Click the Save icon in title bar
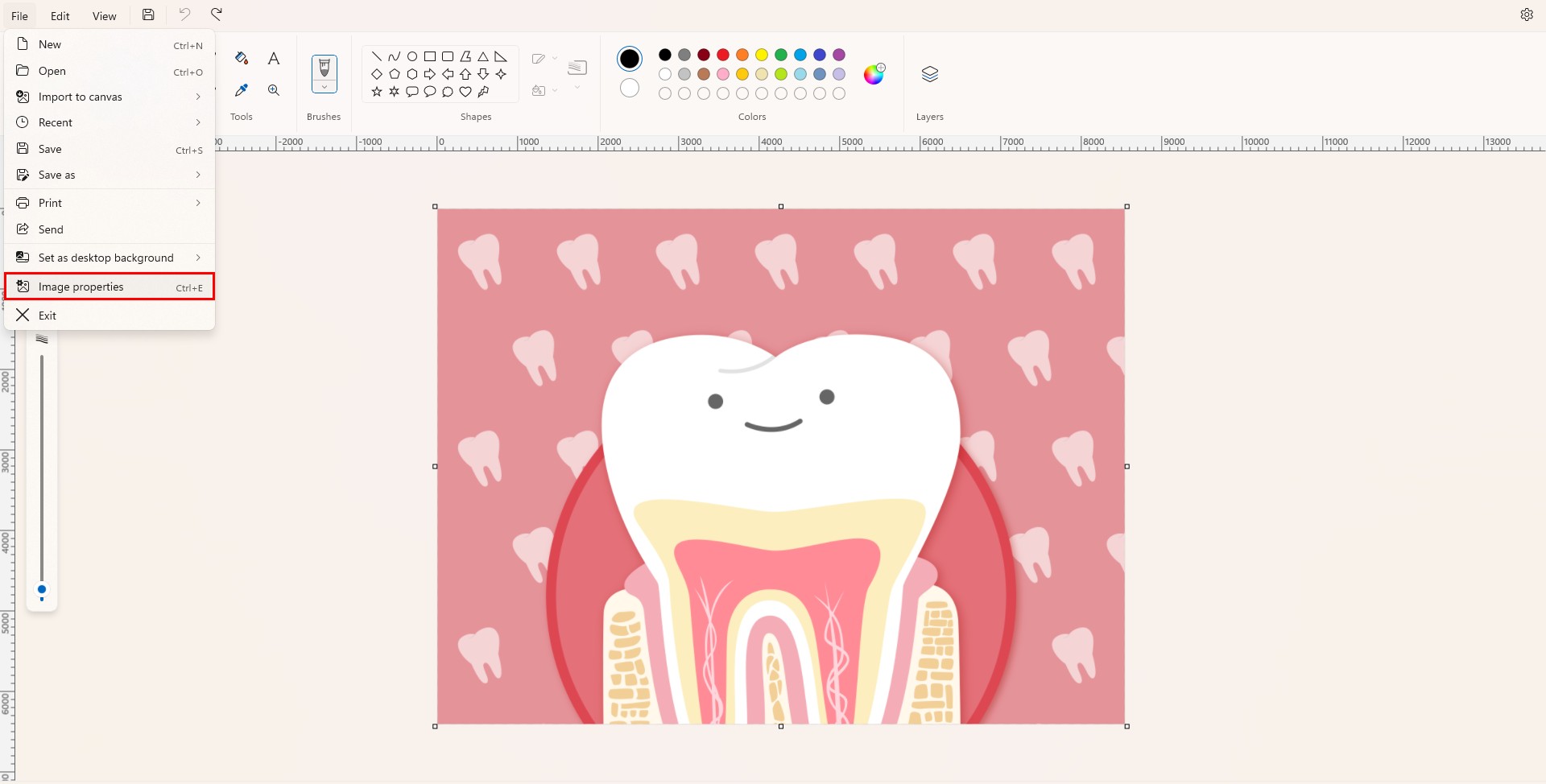This screenshot has width=1546, height=784. [x=148, y=14]
